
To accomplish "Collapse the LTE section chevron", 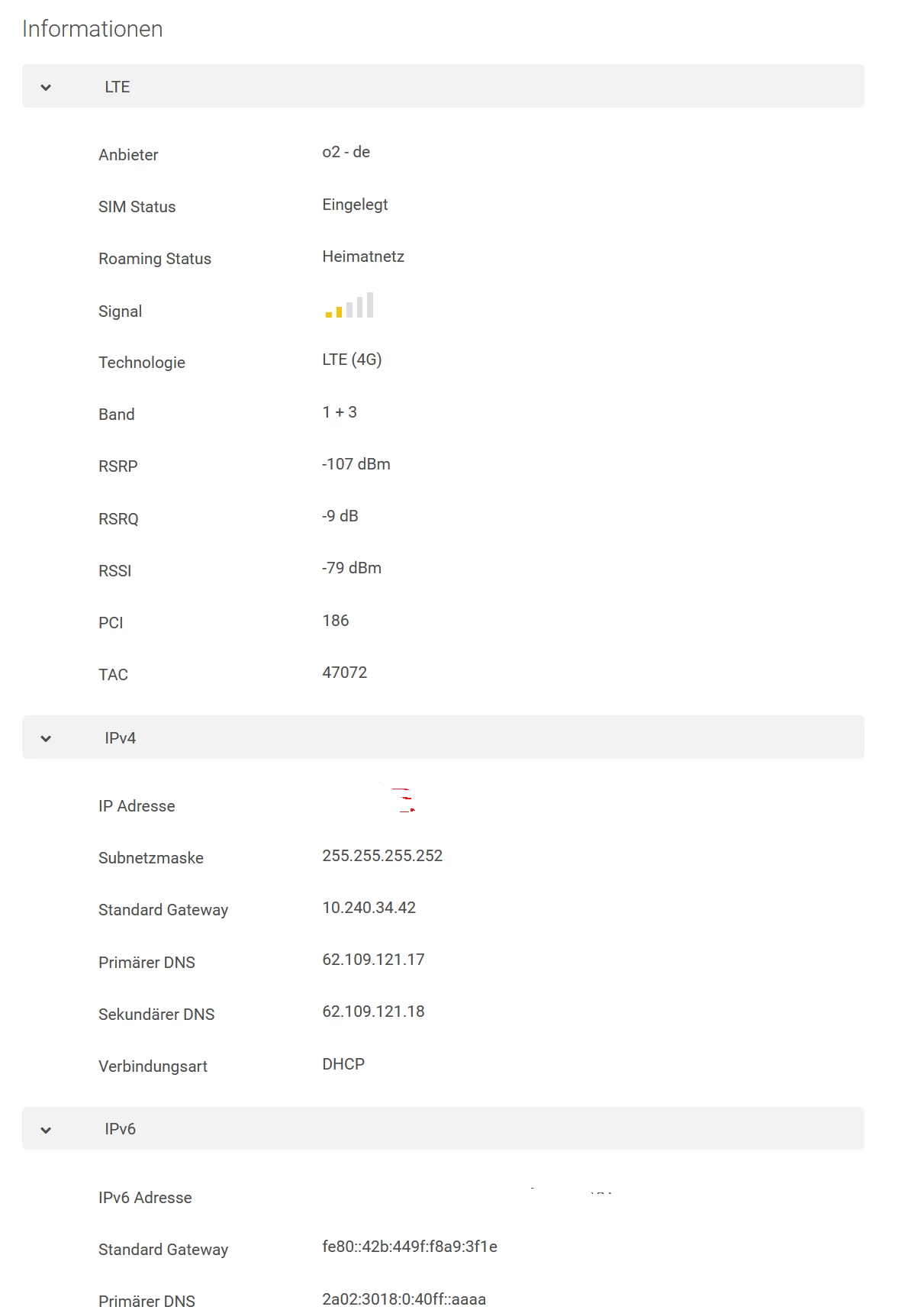I will pyautogui.click(x=46, y=87).
